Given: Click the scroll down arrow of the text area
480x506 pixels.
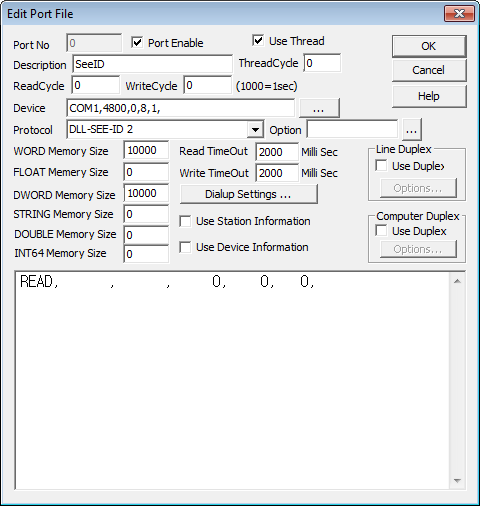Looking at the screenshot, I should (x=457, y=480).
